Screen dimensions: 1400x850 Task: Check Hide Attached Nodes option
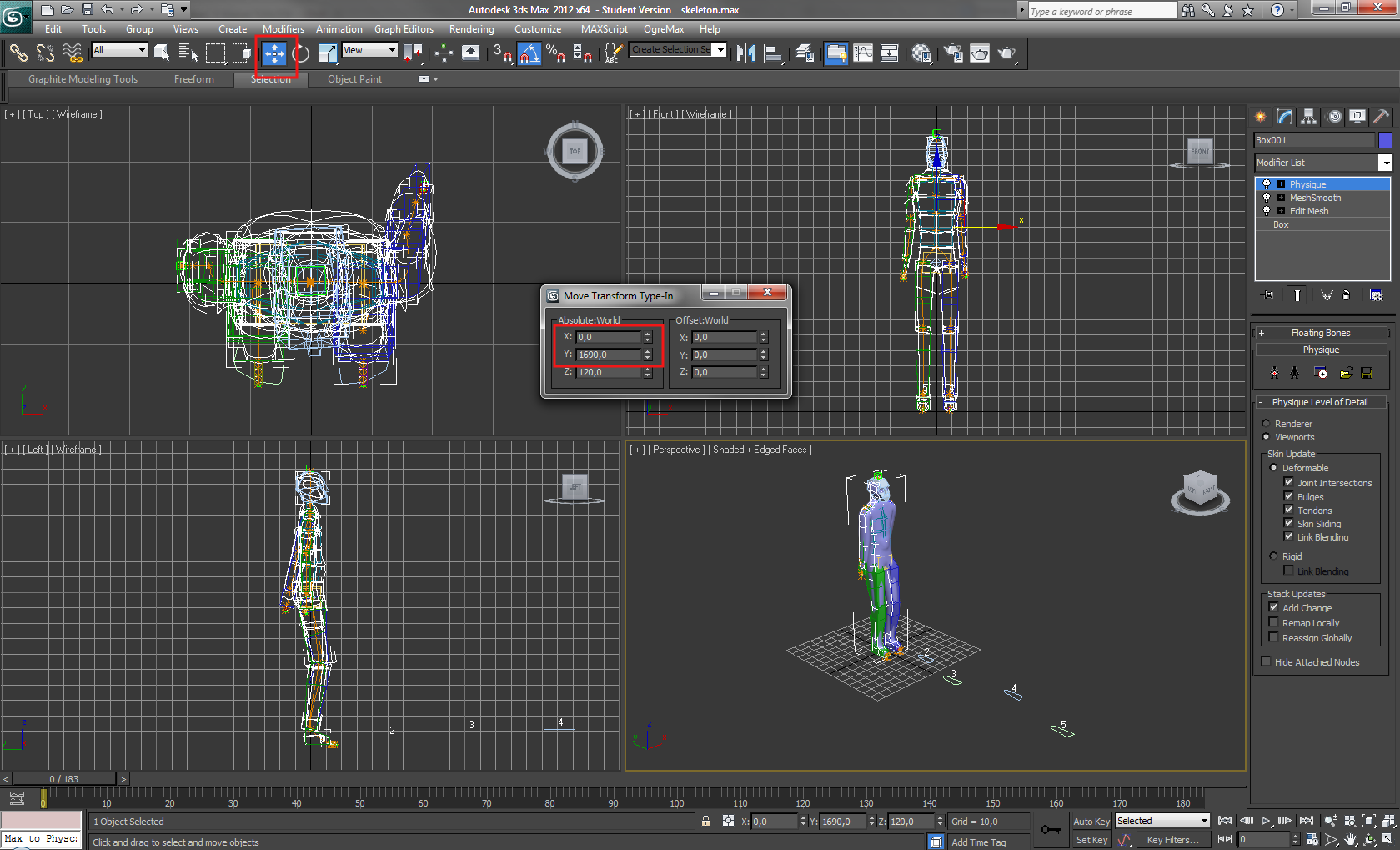tap(1266, 661)
